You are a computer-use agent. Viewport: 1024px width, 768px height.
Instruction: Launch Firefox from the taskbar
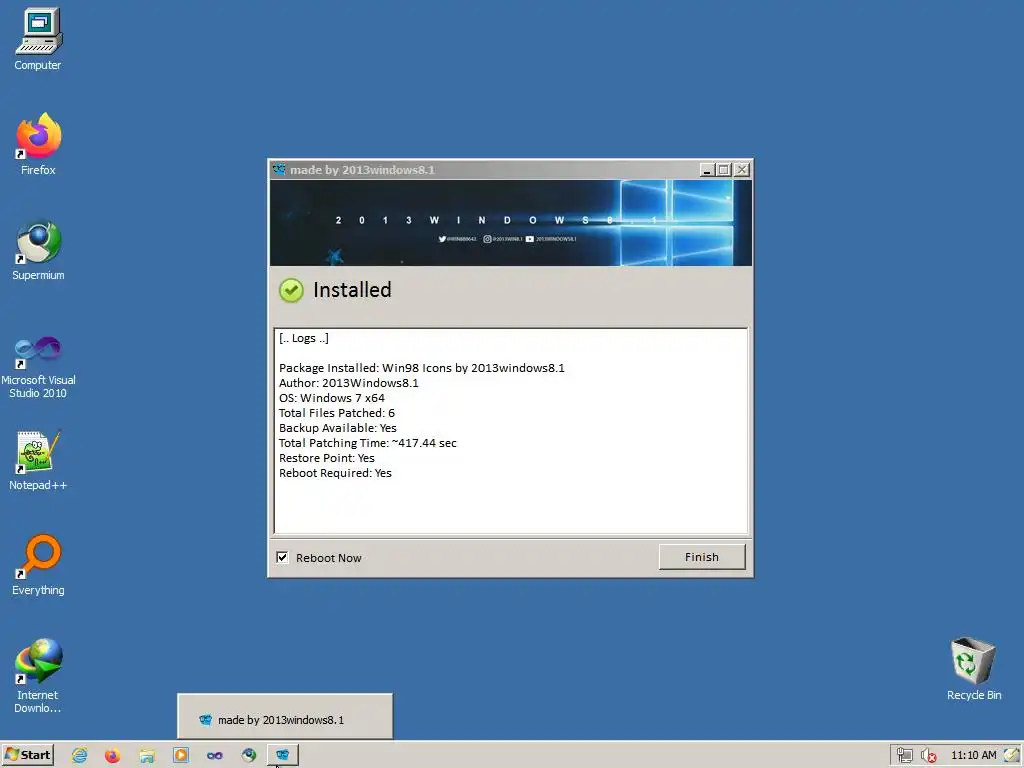pos(112,756)
